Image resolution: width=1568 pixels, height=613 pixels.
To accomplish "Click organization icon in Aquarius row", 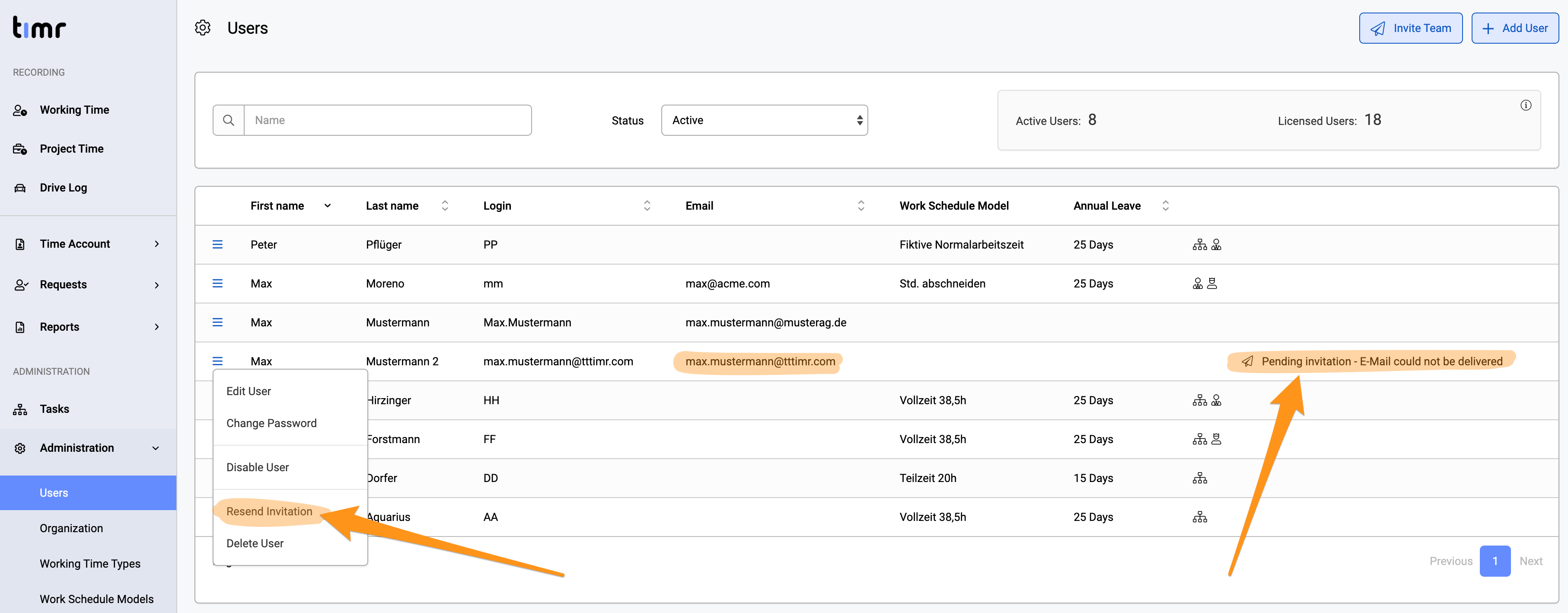I will (x=1200, y=517).
